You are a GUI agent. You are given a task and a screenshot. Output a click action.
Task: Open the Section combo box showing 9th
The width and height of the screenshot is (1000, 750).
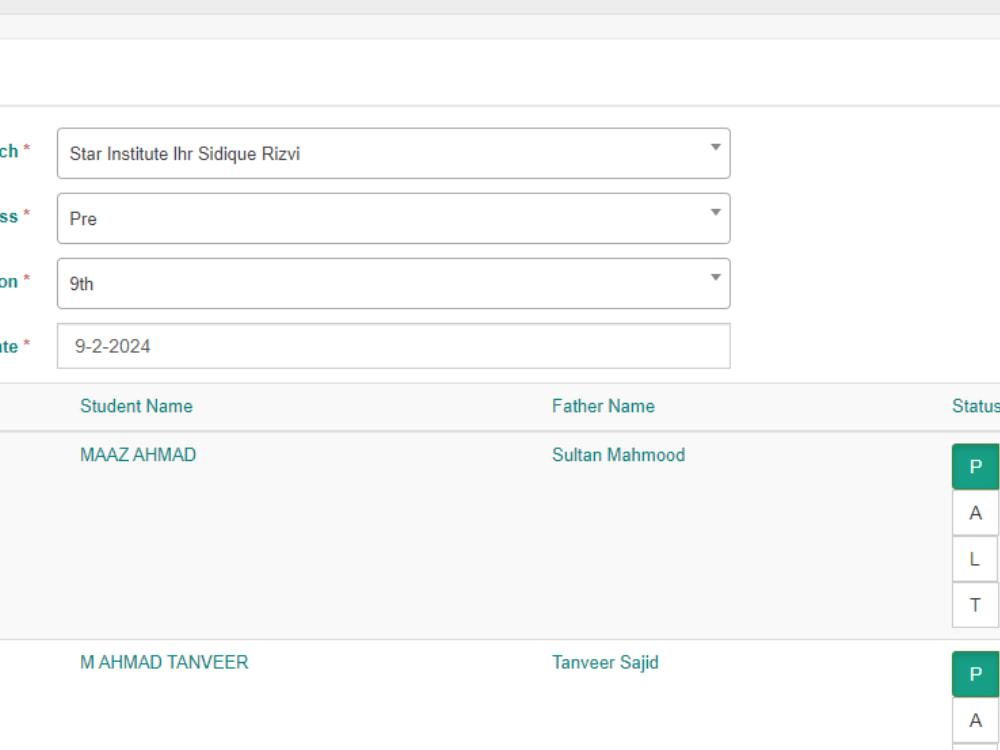coord(393,283)
